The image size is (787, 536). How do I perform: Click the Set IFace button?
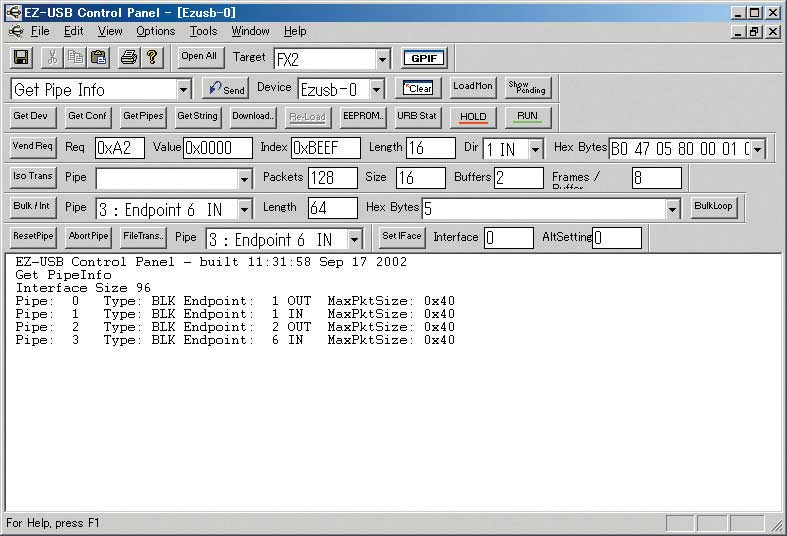pyautogui.click(x=402, y=237)
